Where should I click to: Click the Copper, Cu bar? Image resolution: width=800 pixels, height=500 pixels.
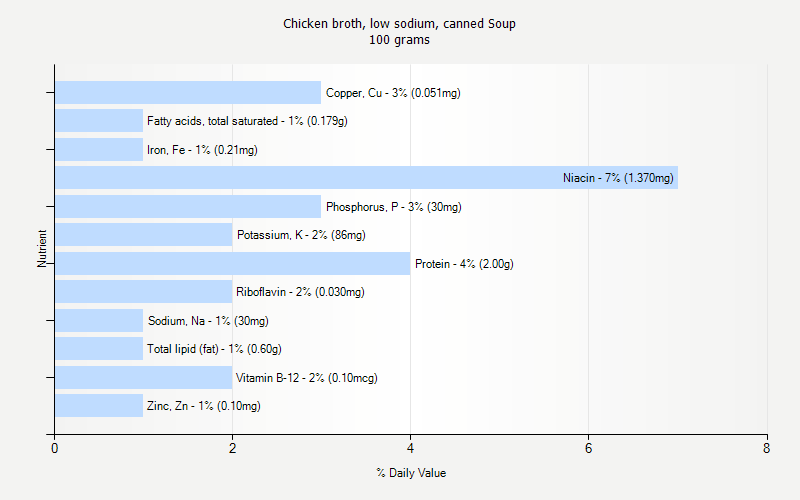pyautogui.click(x=187, y=93)
